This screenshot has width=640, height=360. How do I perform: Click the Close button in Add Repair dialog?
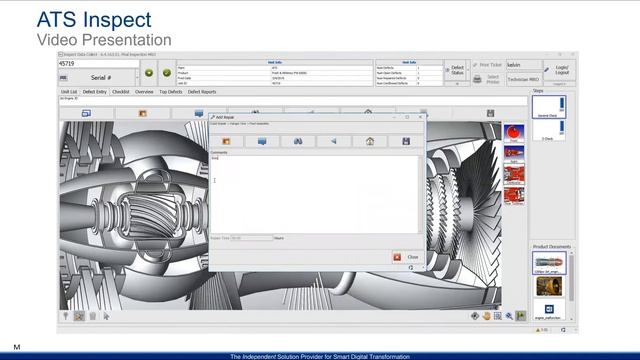coord(408,257)
